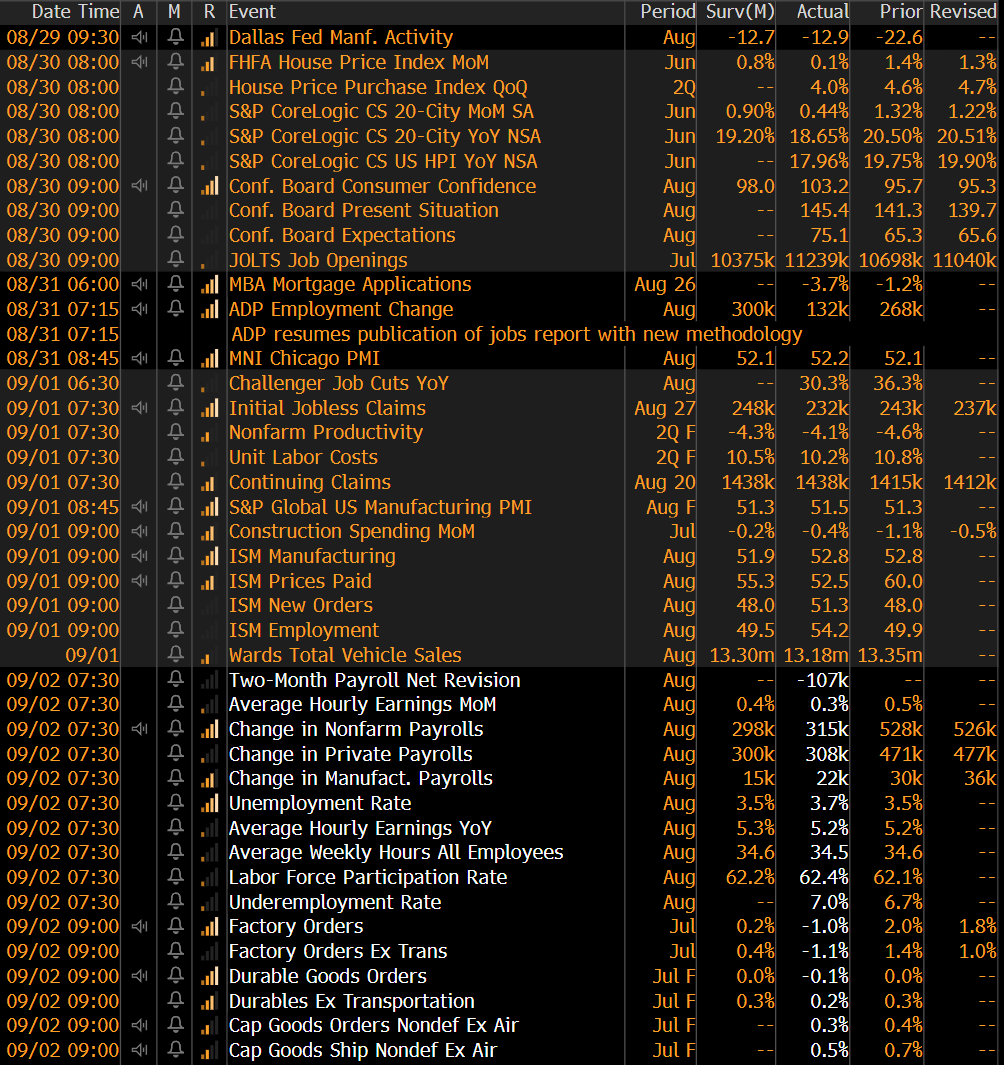1004x1065 pixels.
Task: Click relevance bars icon for Unemployment Rate
Action: coord(209,803)
